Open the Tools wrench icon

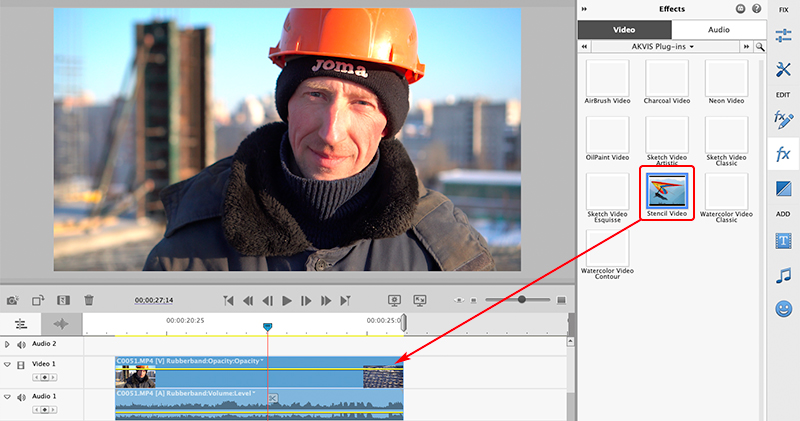pos(783,70)
